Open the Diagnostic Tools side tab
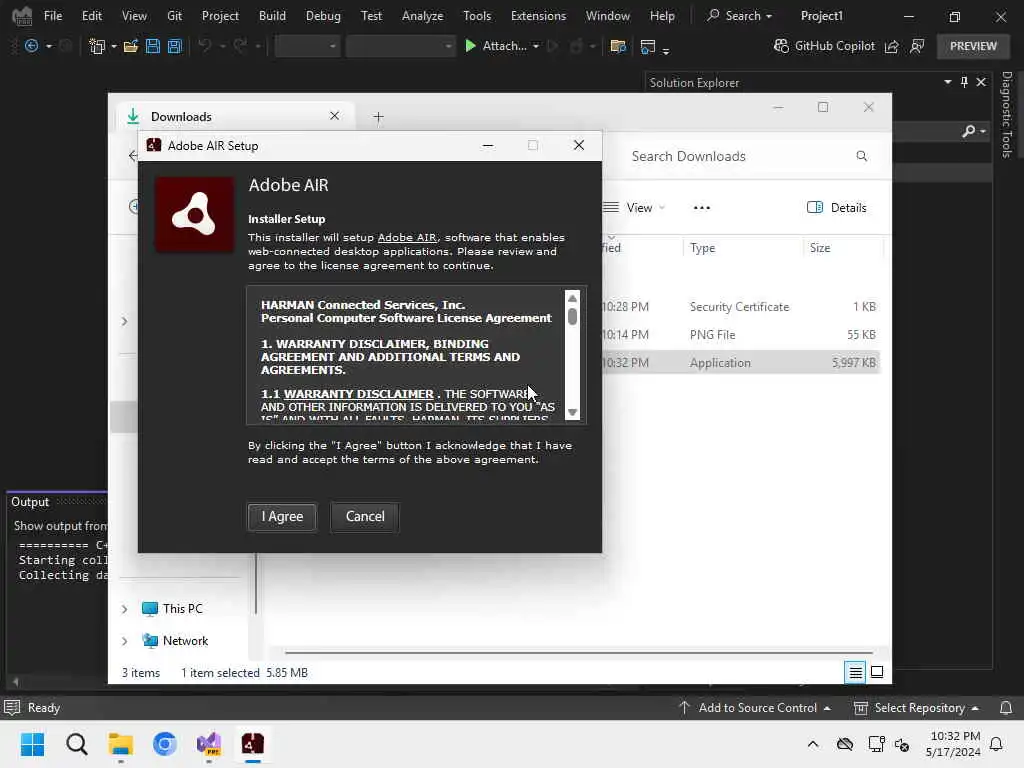The width and height of the screenshot is (1024, 768). pos(1006,114)
